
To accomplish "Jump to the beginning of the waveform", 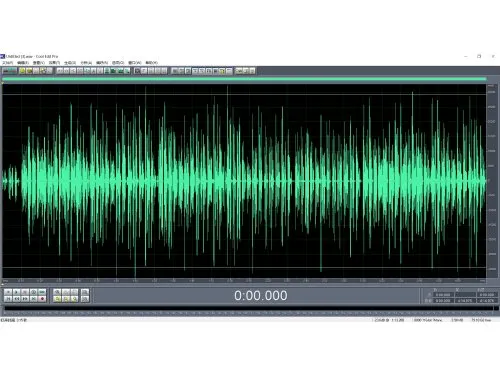I will [8, 299].
